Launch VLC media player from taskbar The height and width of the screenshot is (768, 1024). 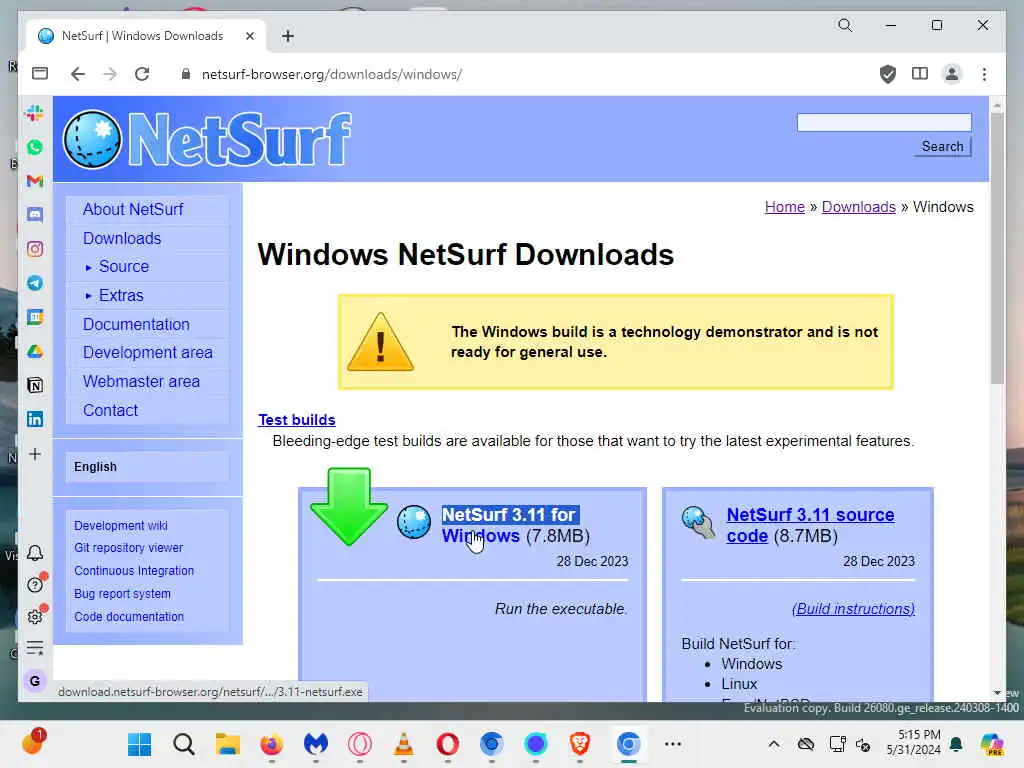point(404,744)
